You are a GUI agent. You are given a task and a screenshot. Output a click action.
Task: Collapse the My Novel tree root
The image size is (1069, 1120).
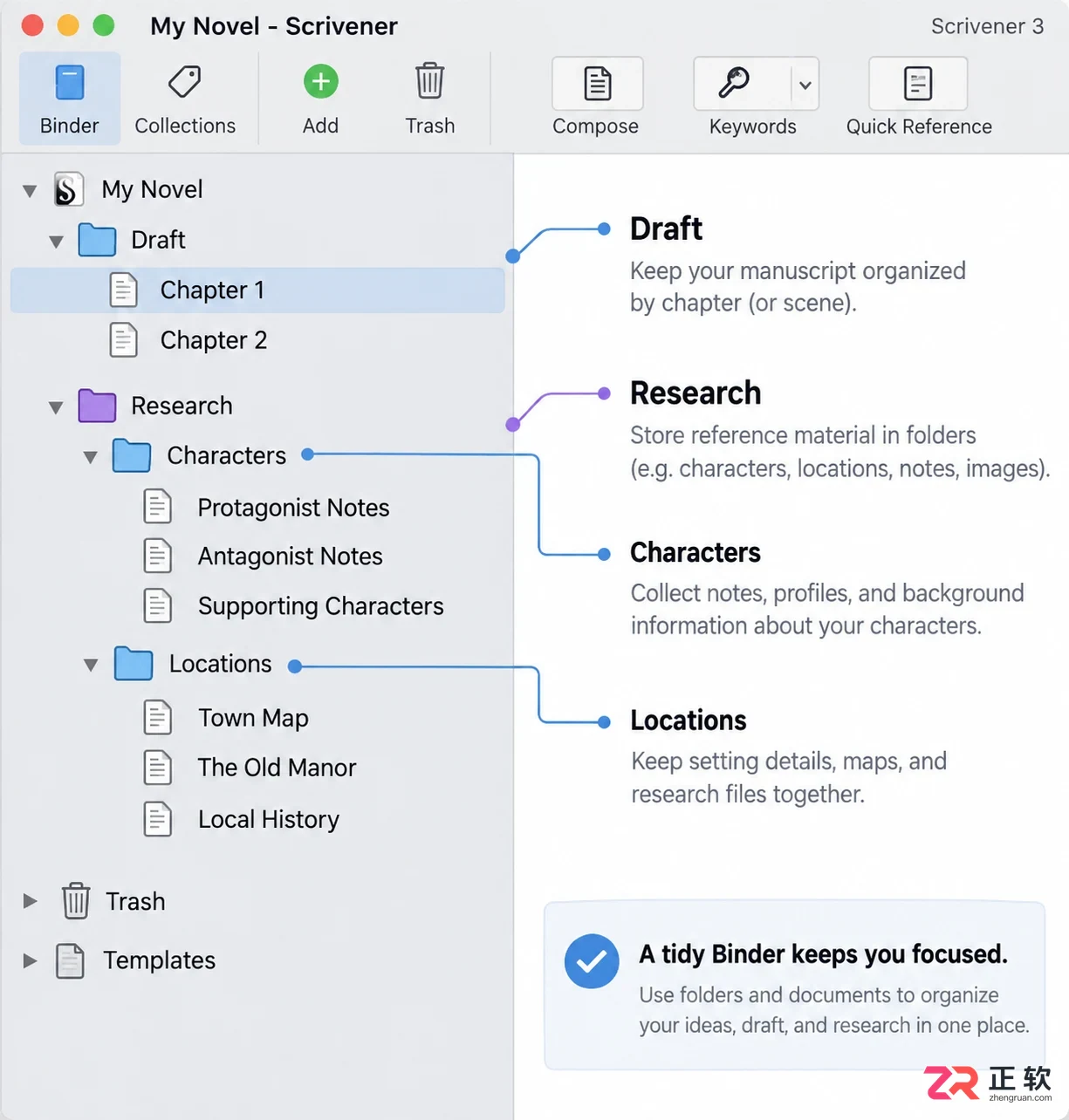[x=30, y=191]
